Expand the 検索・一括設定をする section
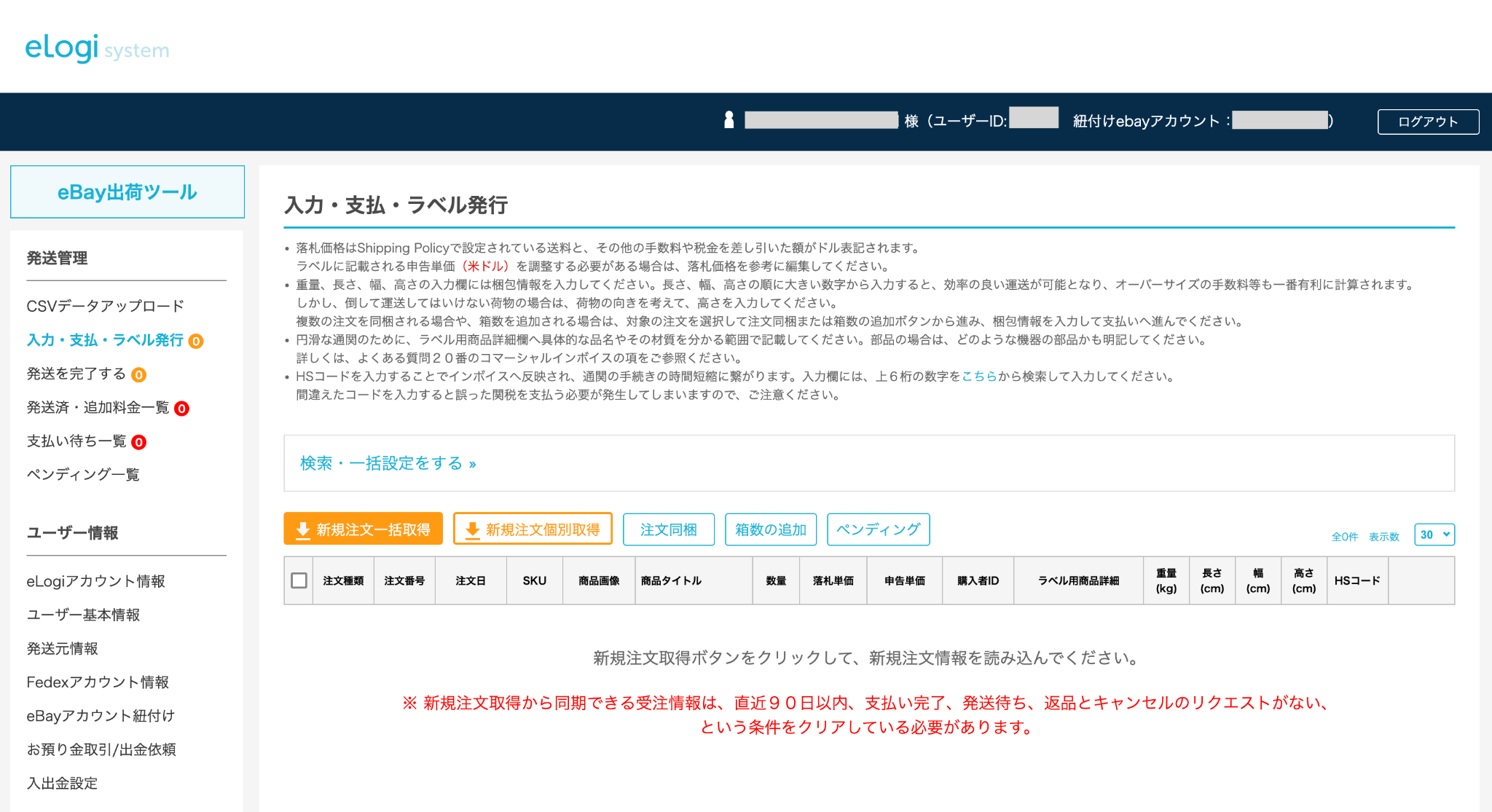Screen dimensions: 1492x812 388,463
